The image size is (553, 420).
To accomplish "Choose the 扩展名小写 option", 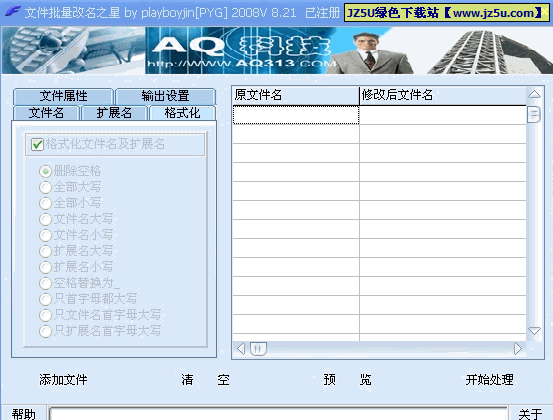I will [45, 267].
